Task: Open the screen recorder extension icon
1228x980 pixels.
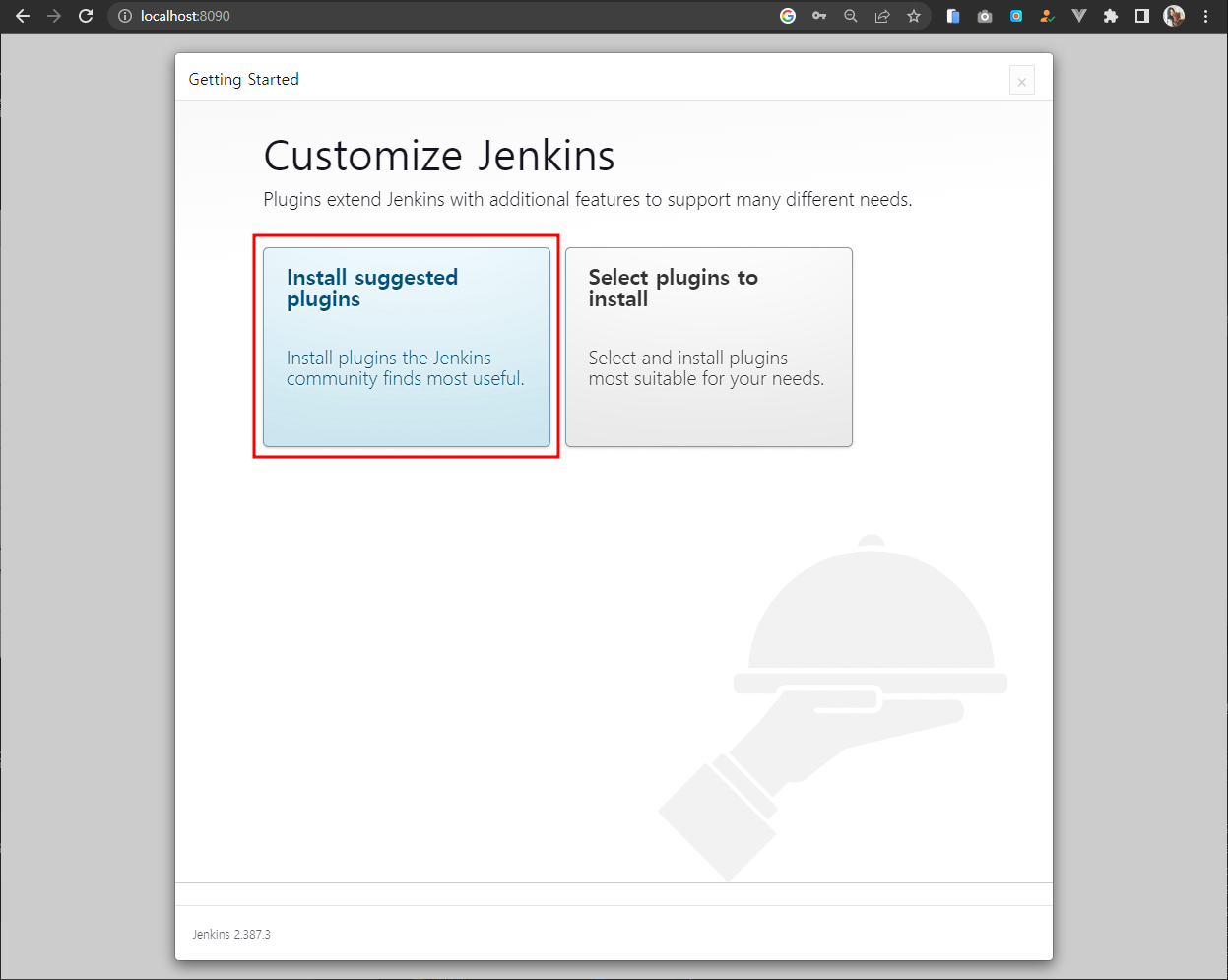Action: [1016, 16]
